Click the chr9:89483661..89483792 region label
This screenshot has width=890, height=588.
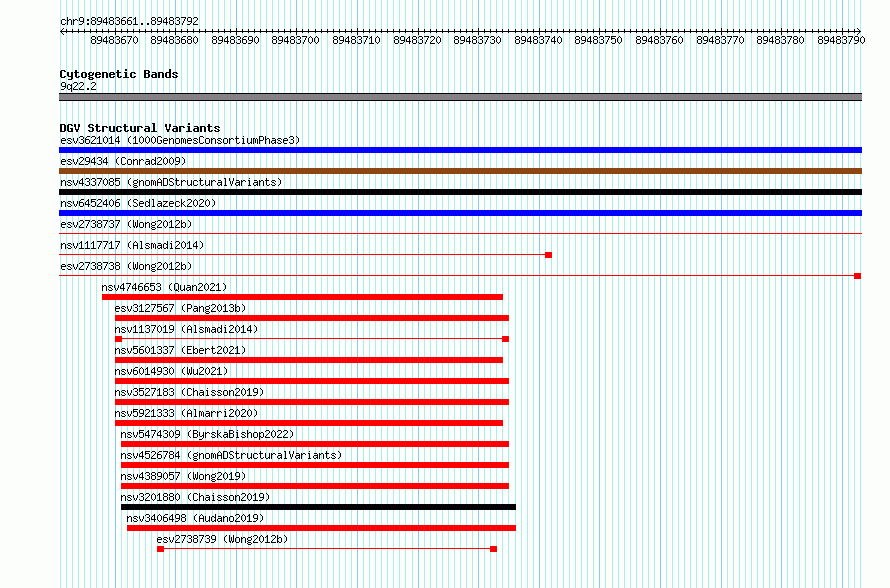[x=129, y=21]
